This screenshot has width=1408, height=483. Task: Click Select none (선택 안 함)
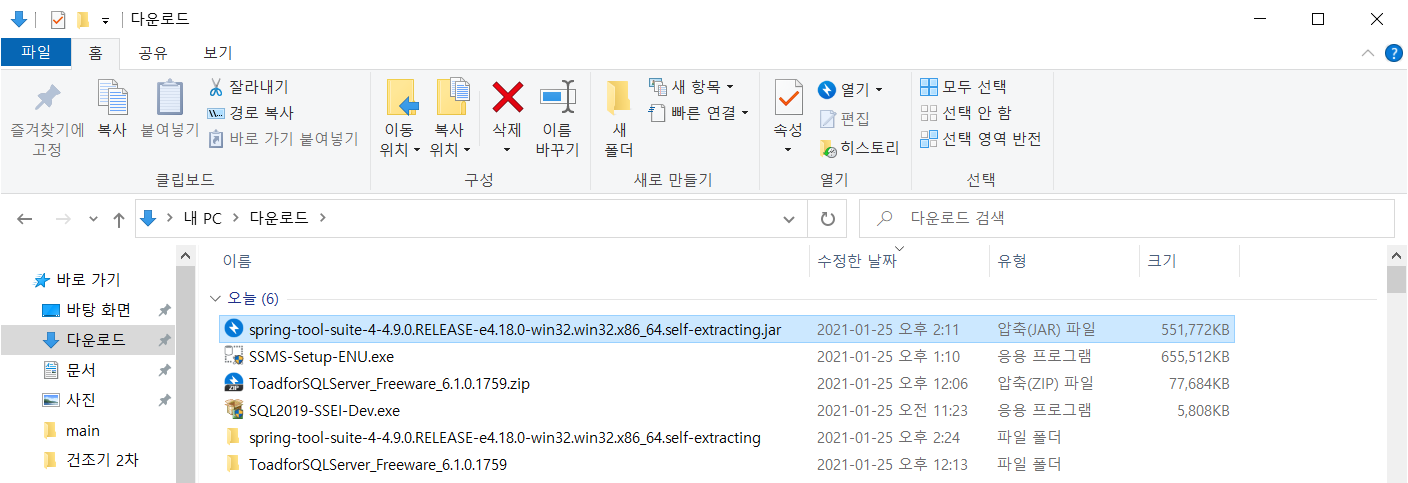(965, 113)
